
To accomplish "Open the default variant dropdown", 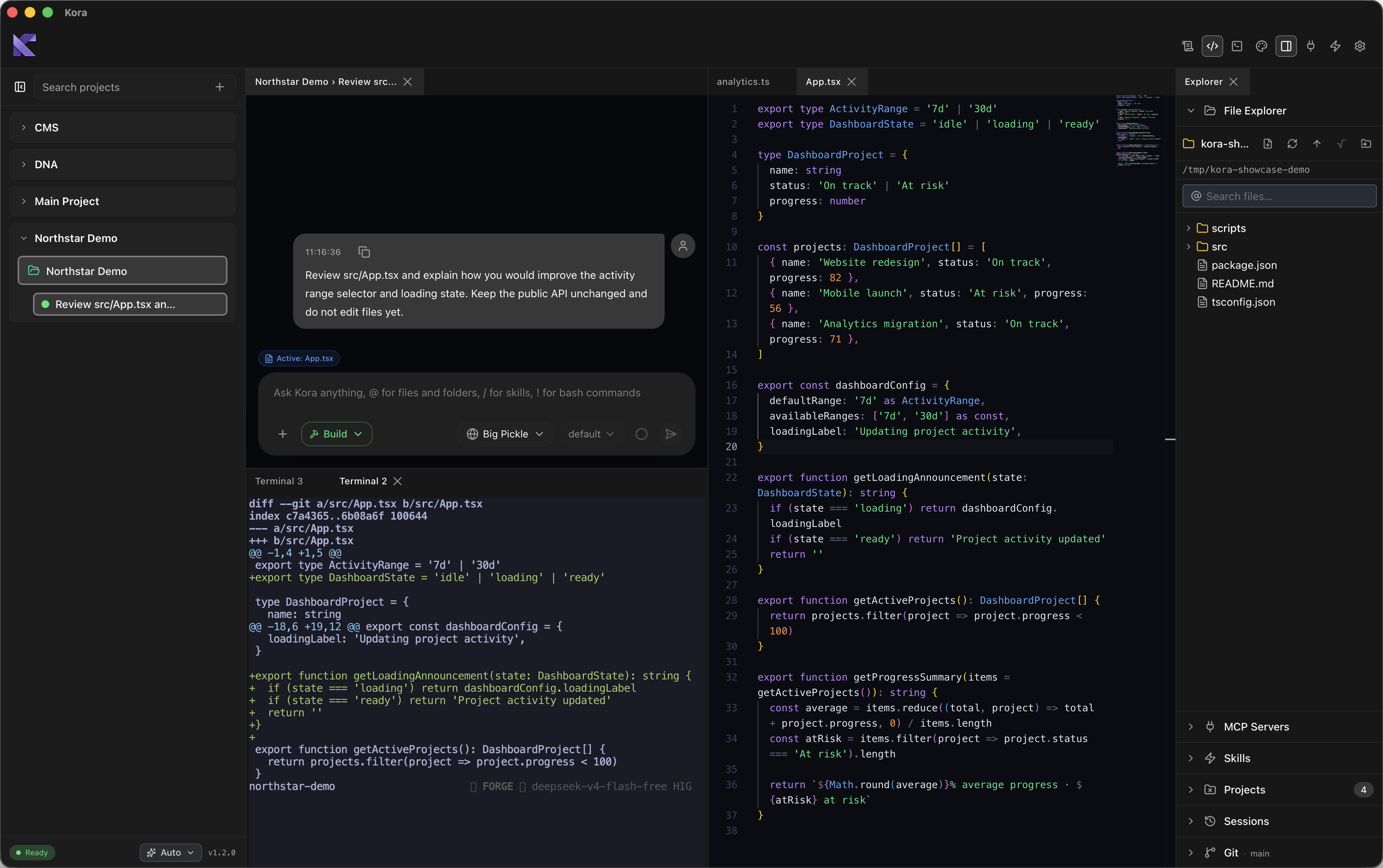I will pyautogui.click(x=591, y=434).
